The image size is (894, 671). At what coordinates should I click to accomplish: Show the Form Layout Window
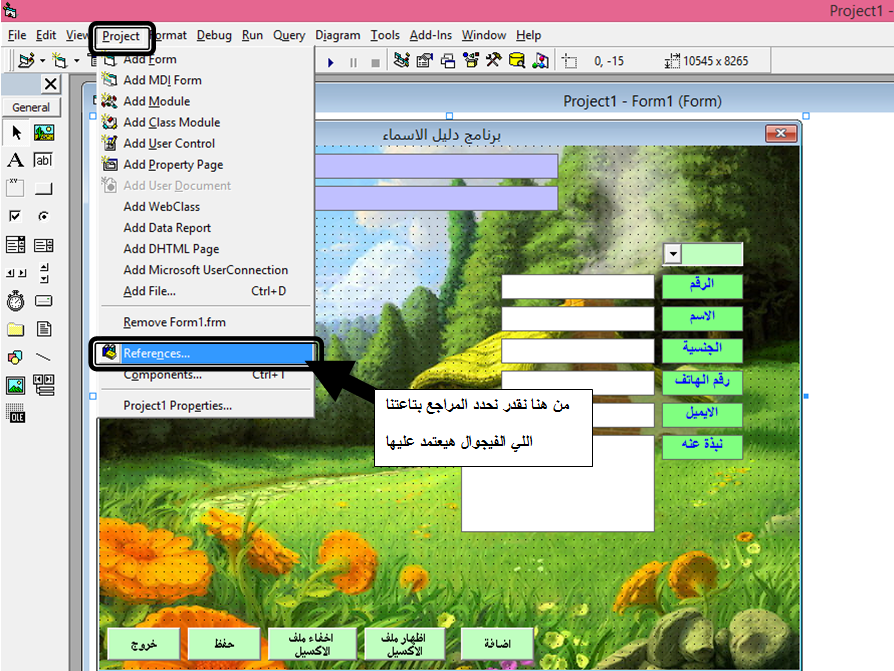pos(448,60)
